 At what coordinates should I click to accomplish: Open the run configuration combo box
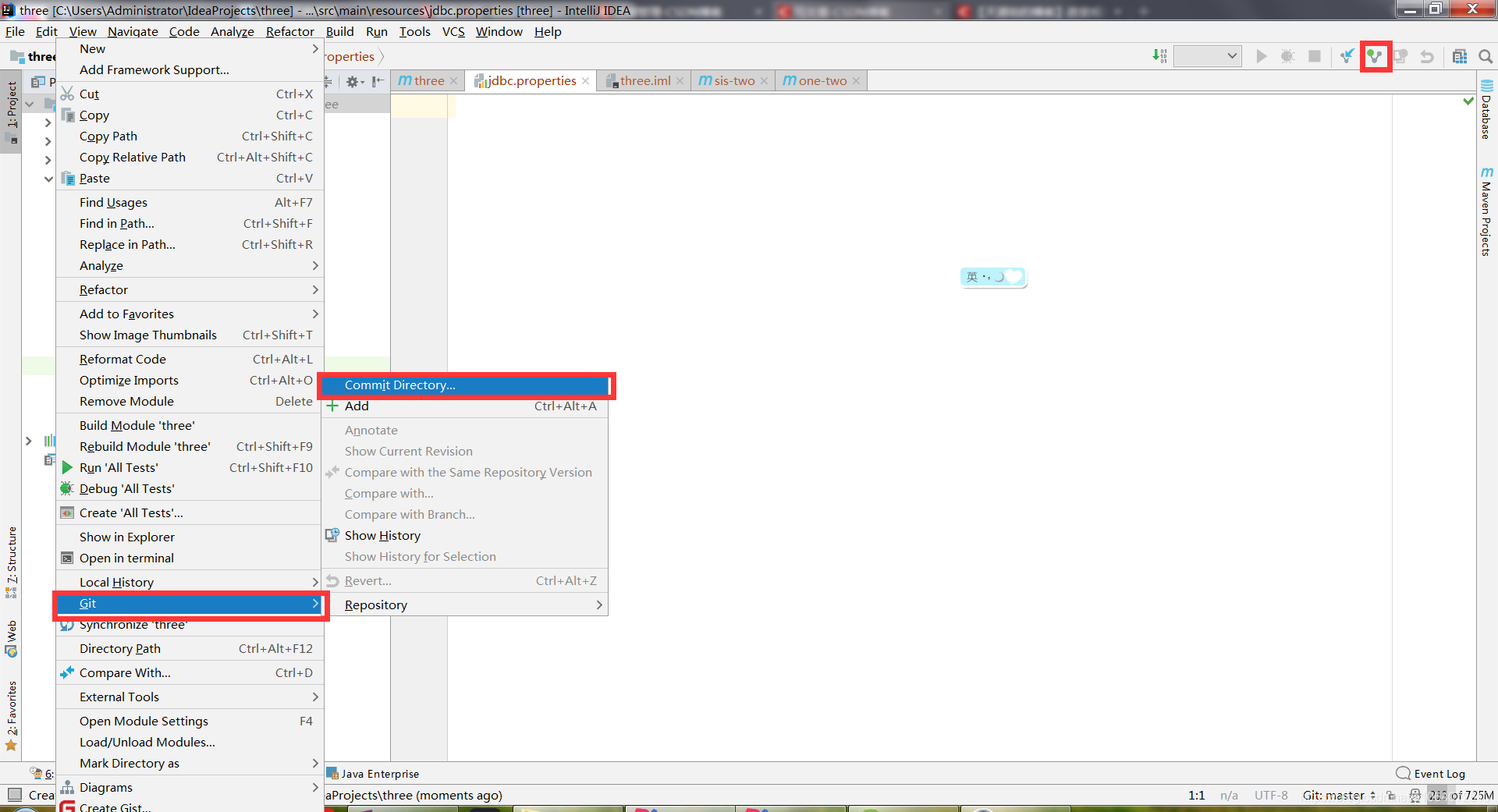1207,56
